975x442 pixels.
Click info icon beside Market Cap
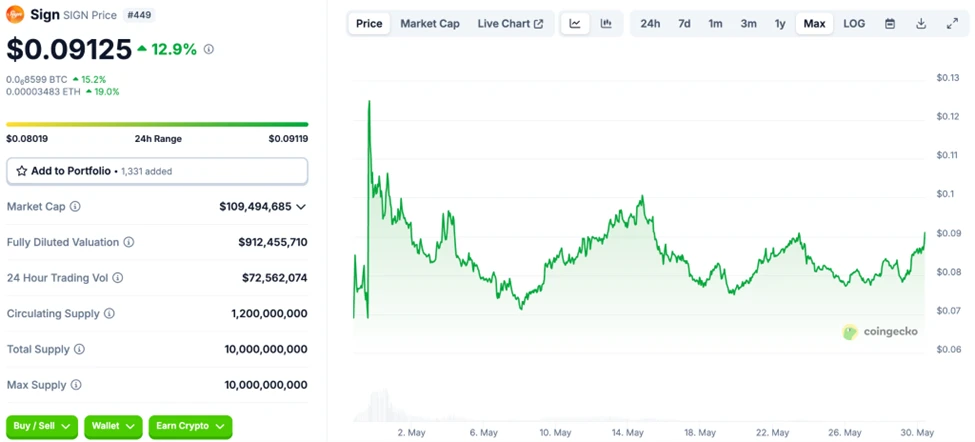point(75,207)
